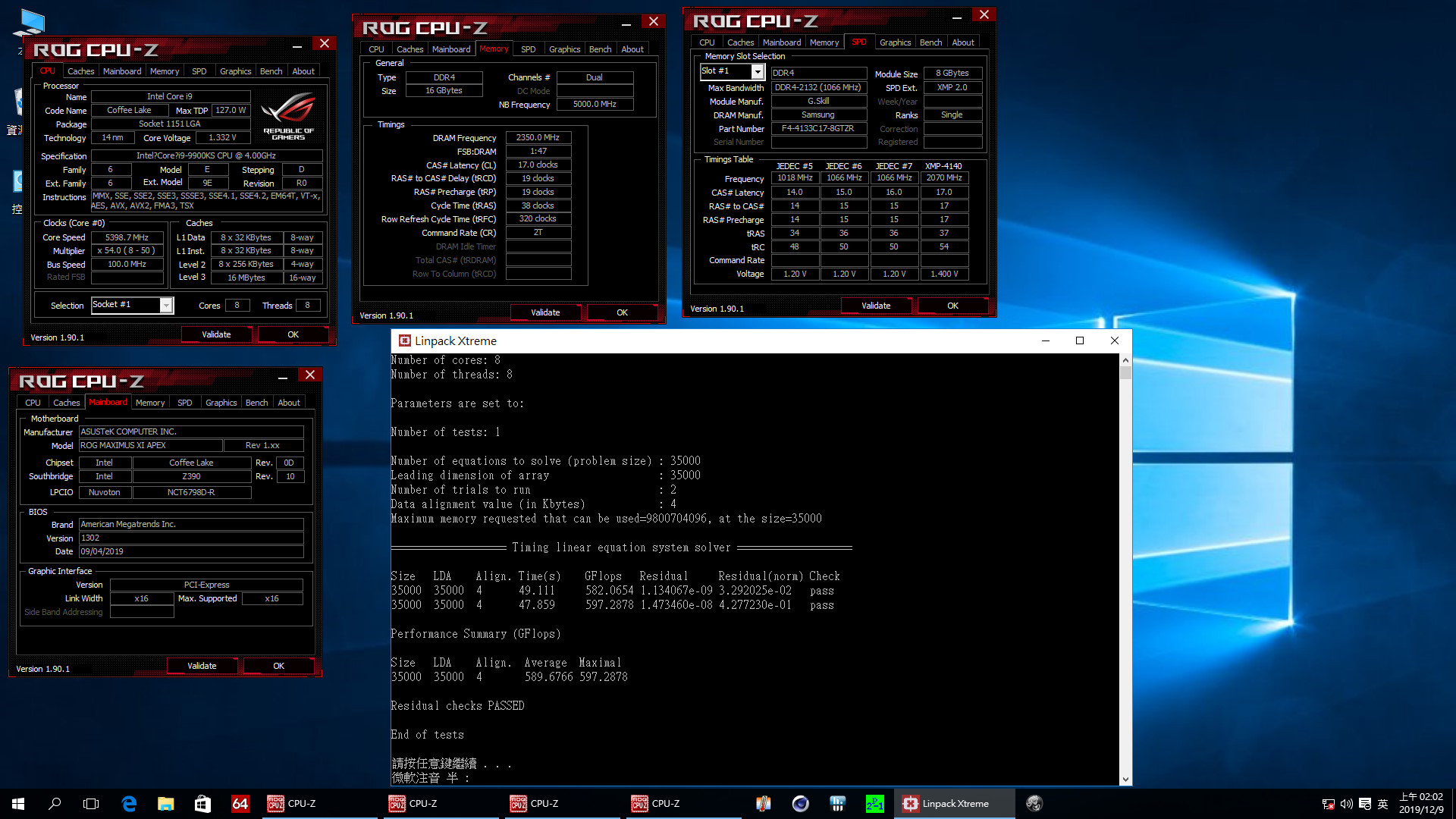Click the BIOS Date field 09/04/2019
This screenshot has height=819, width=1456.
191,552
